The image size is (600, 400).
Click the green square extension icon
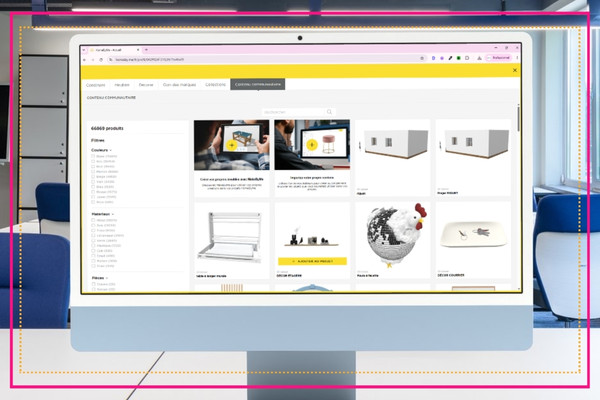458,58
